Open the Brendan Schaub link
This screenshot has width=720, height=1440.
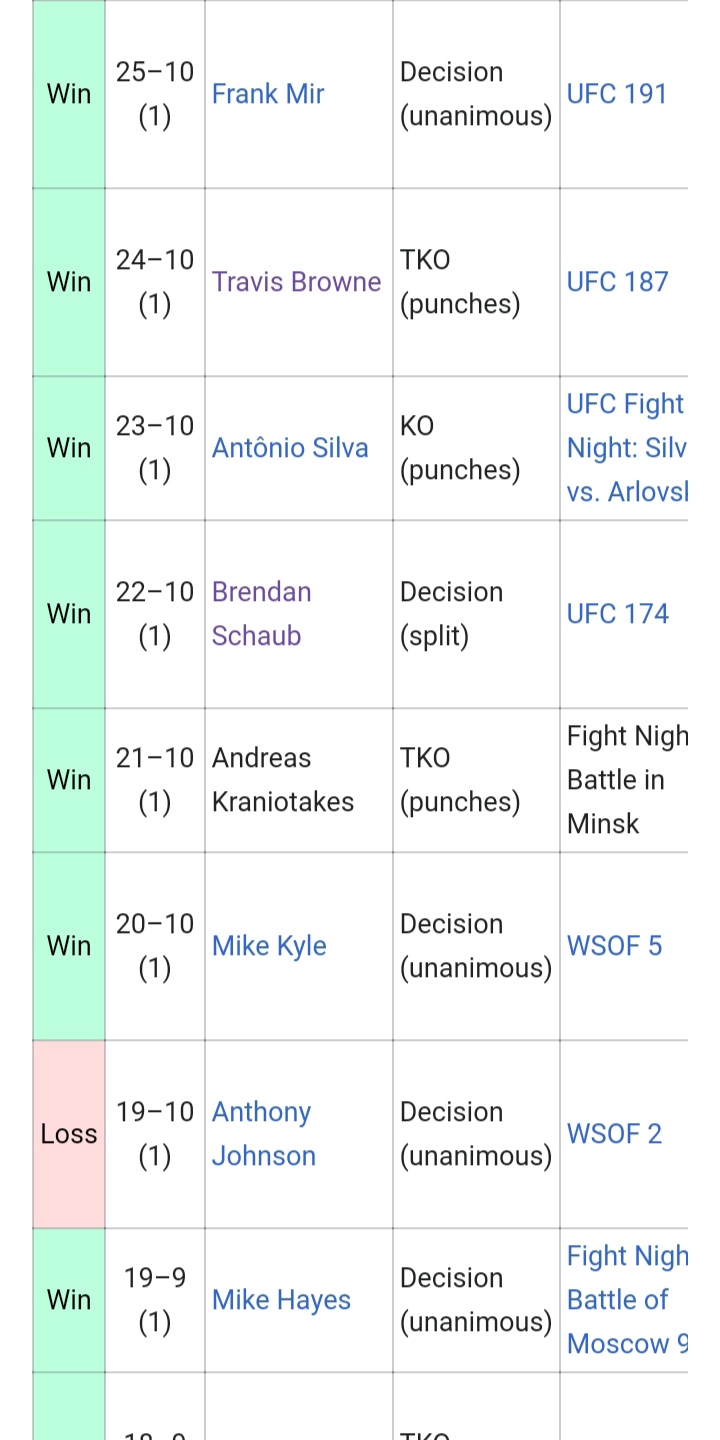262,614
